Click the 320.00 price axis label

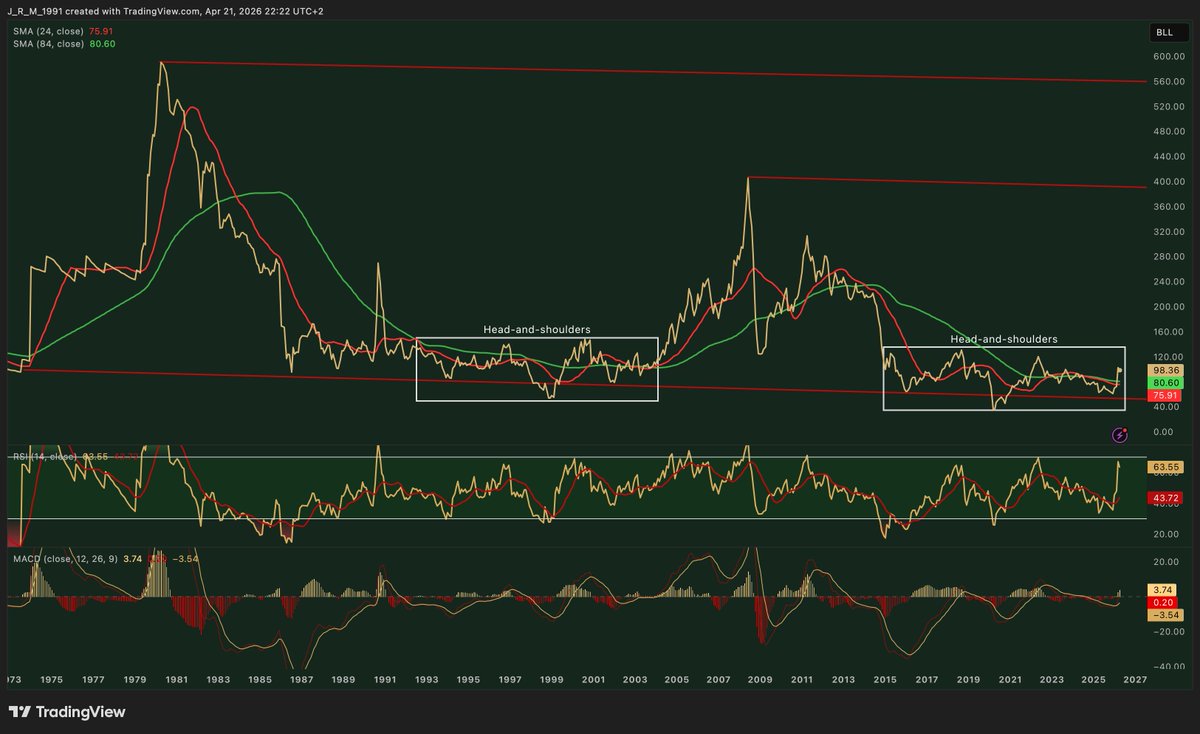(1169, 232)
